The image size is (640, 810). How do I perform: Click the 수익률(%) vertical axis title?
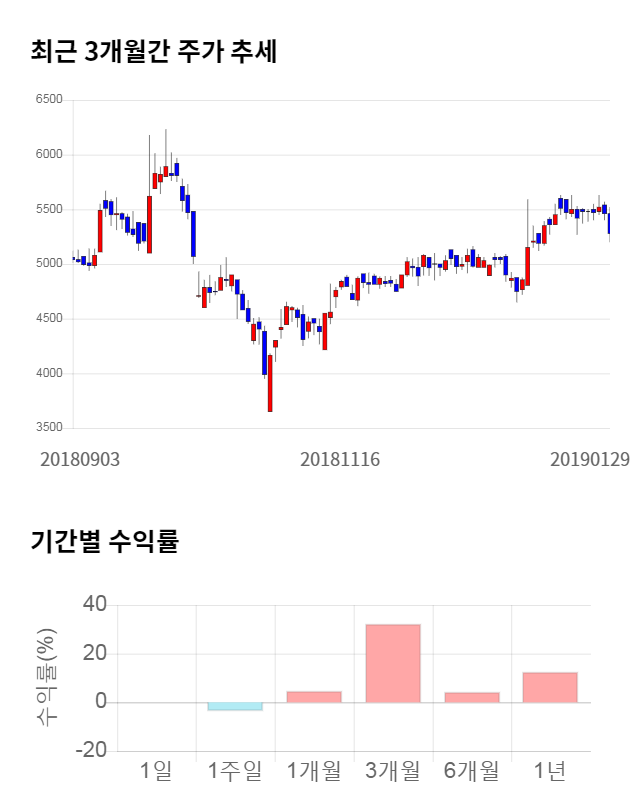click(x=47, y=678)
